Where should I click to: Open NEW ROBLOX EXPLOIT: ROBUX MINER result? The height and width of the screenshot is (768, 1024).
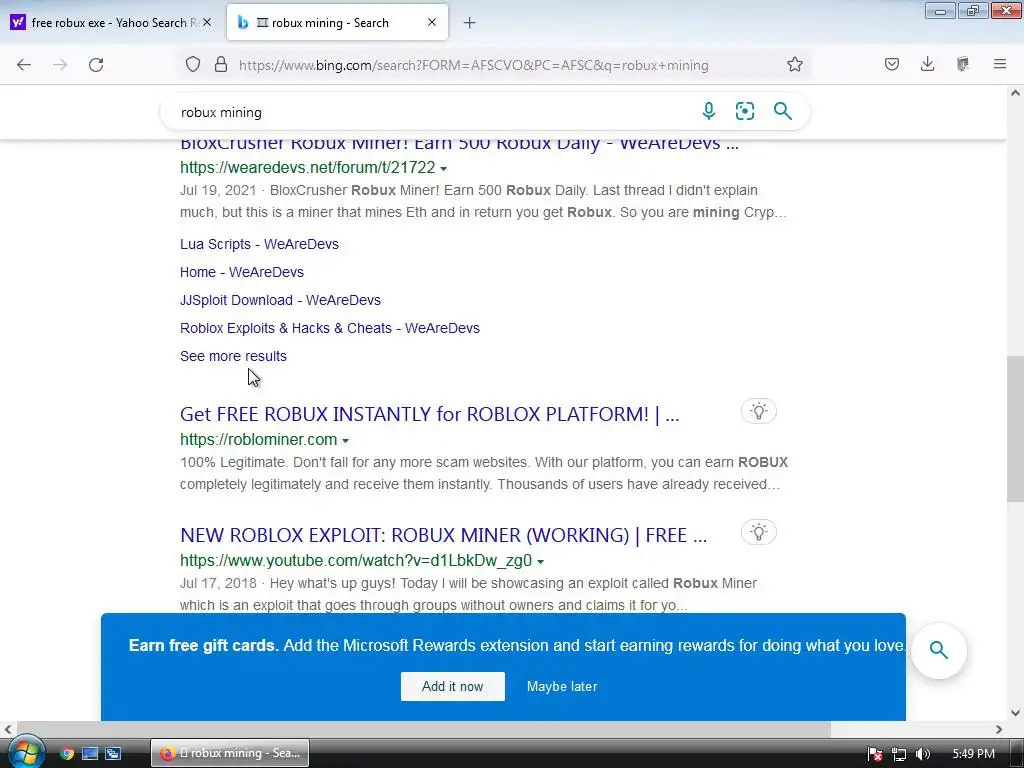point(443,535)
